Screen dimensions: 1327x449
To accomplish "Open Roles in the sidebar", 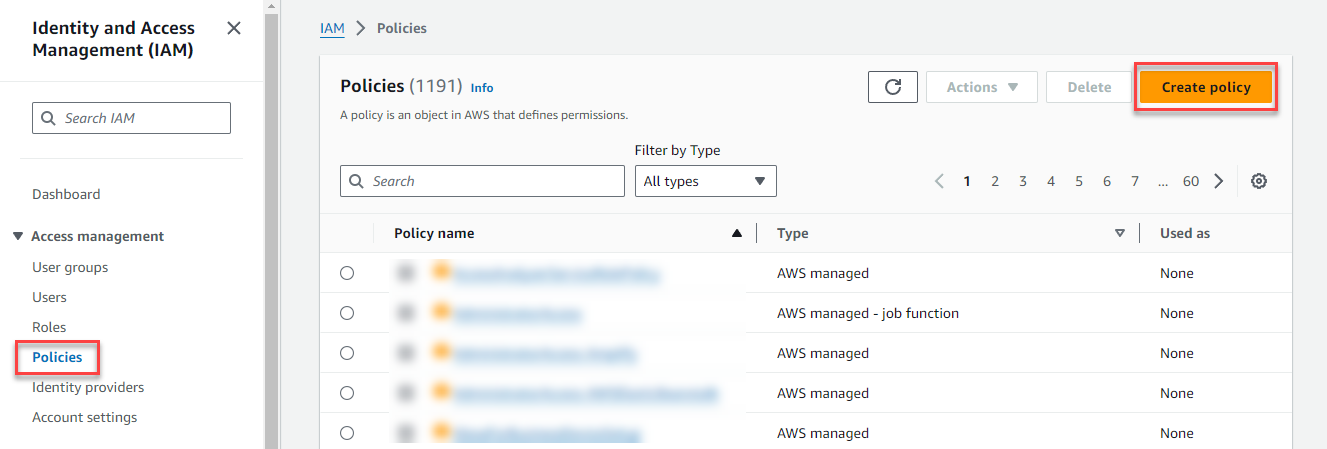I will (49, 327).
